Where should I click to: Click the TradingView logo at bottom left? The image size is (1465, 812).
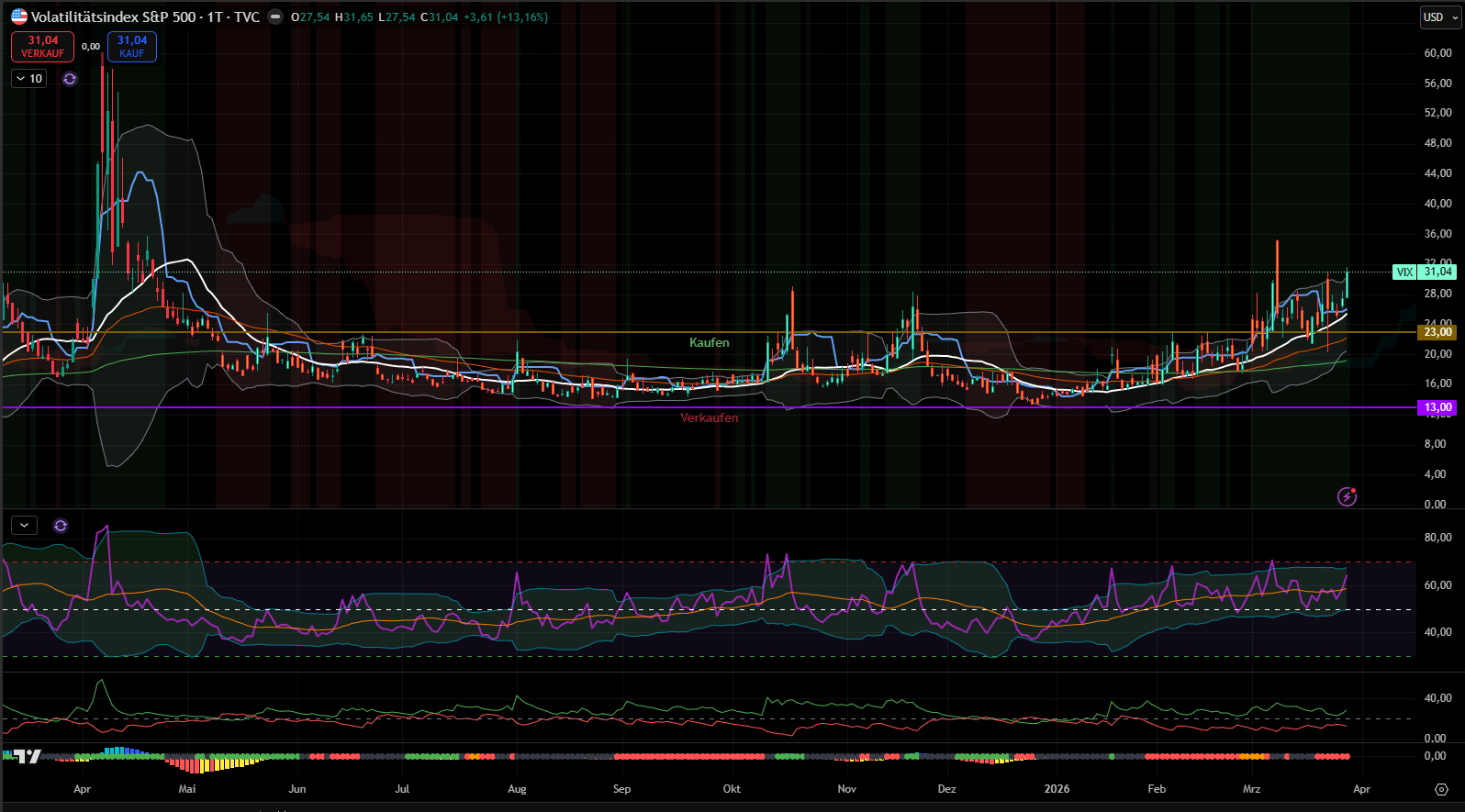27,756
